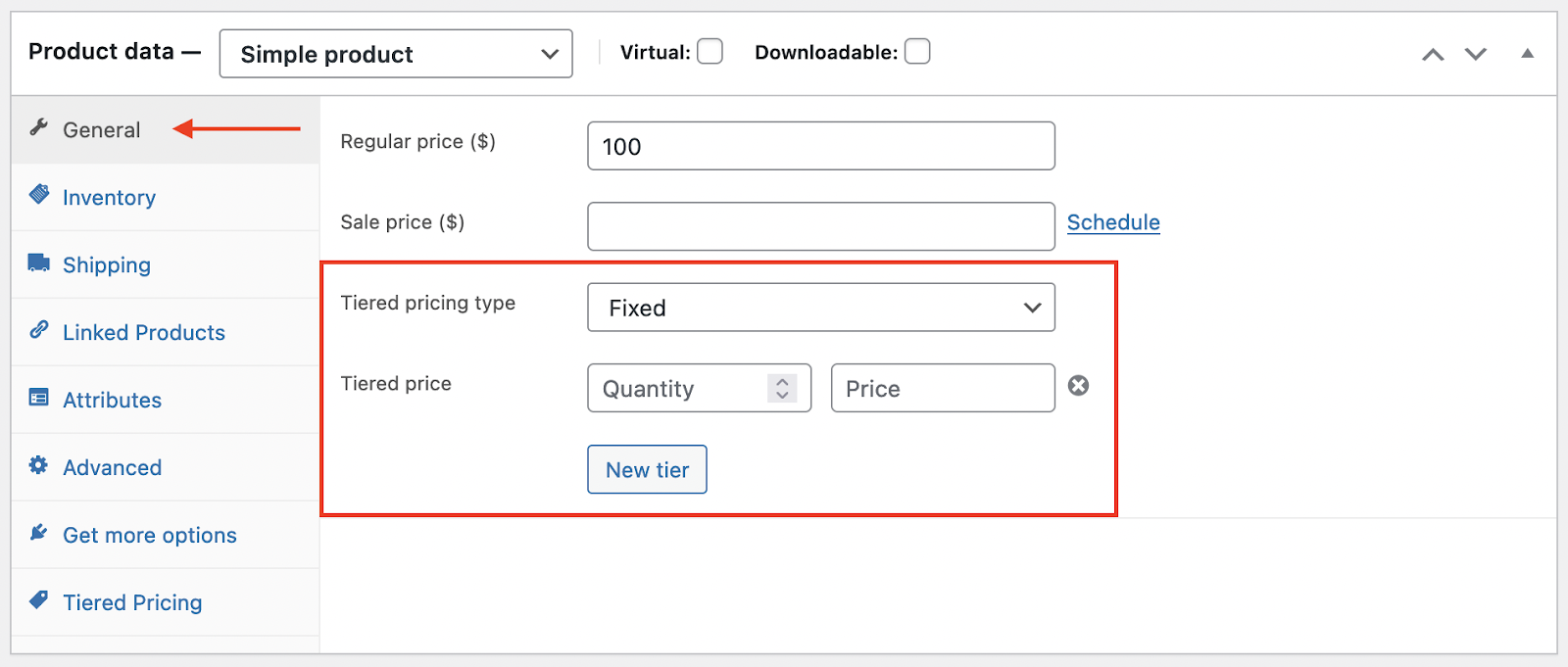Open the Tiered Pricing tab
The image size is (1568, 667).
pos(132,603)
